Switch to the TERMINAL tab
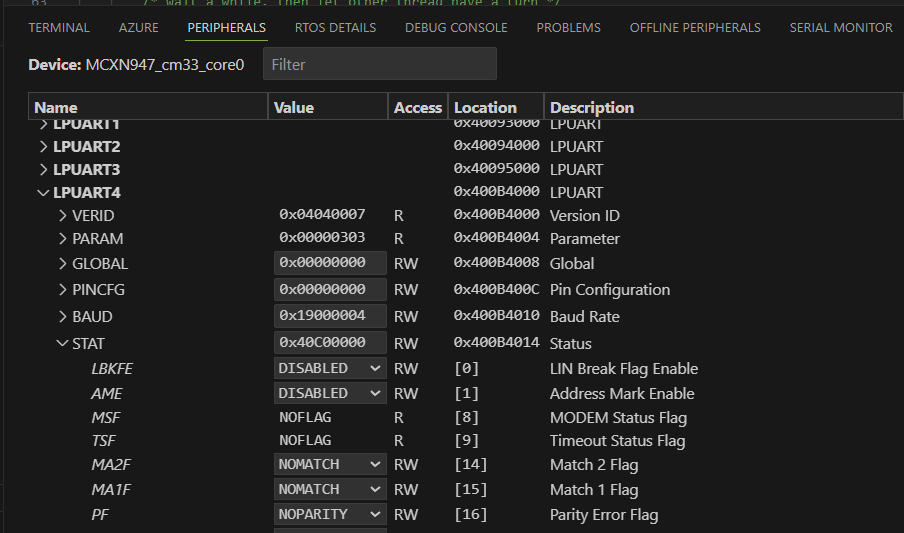Image resolution: width=904 pixels, height=533 pixels. pyautogui.click(x=59, y=28)
